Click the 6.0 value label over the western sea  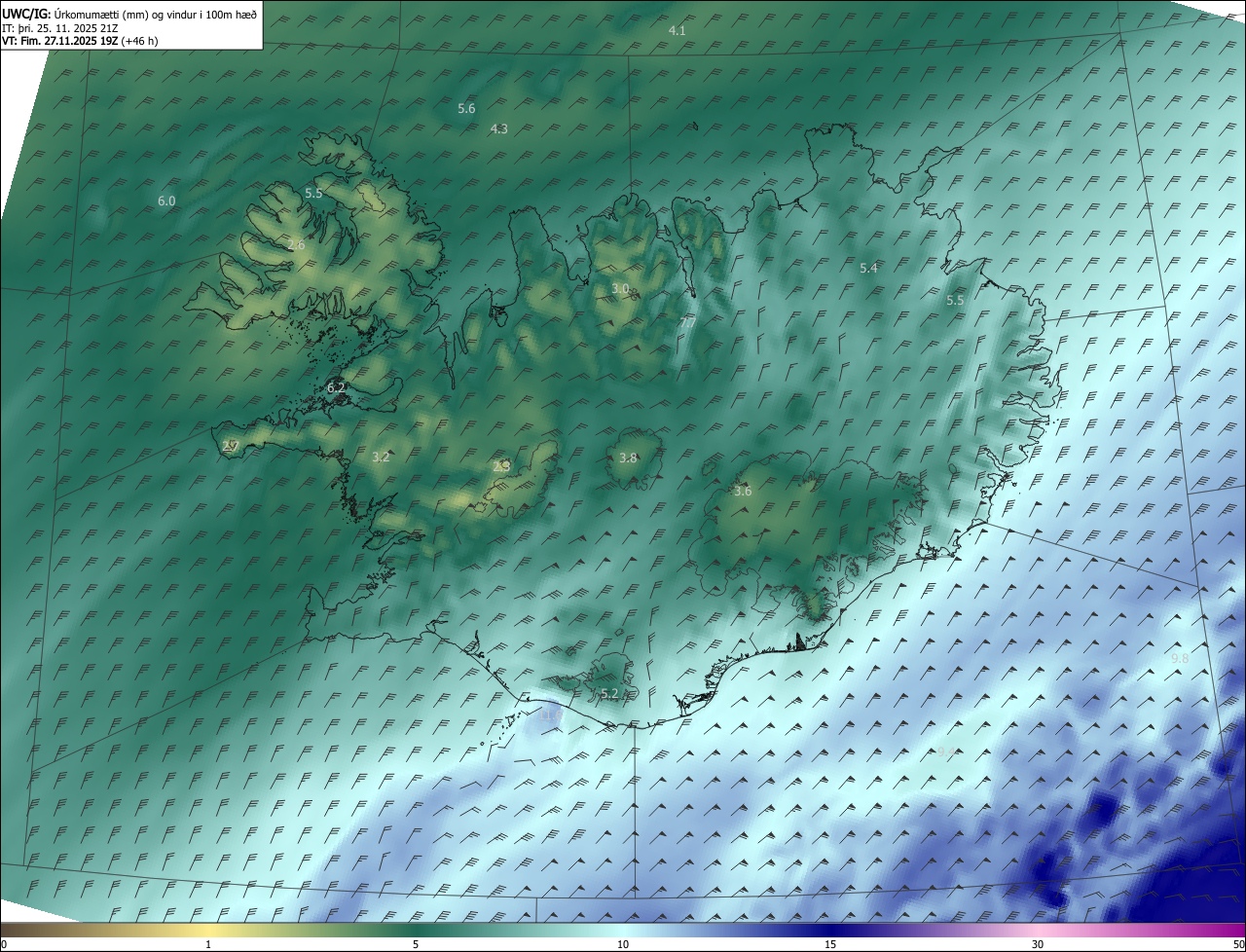[166, 201]
